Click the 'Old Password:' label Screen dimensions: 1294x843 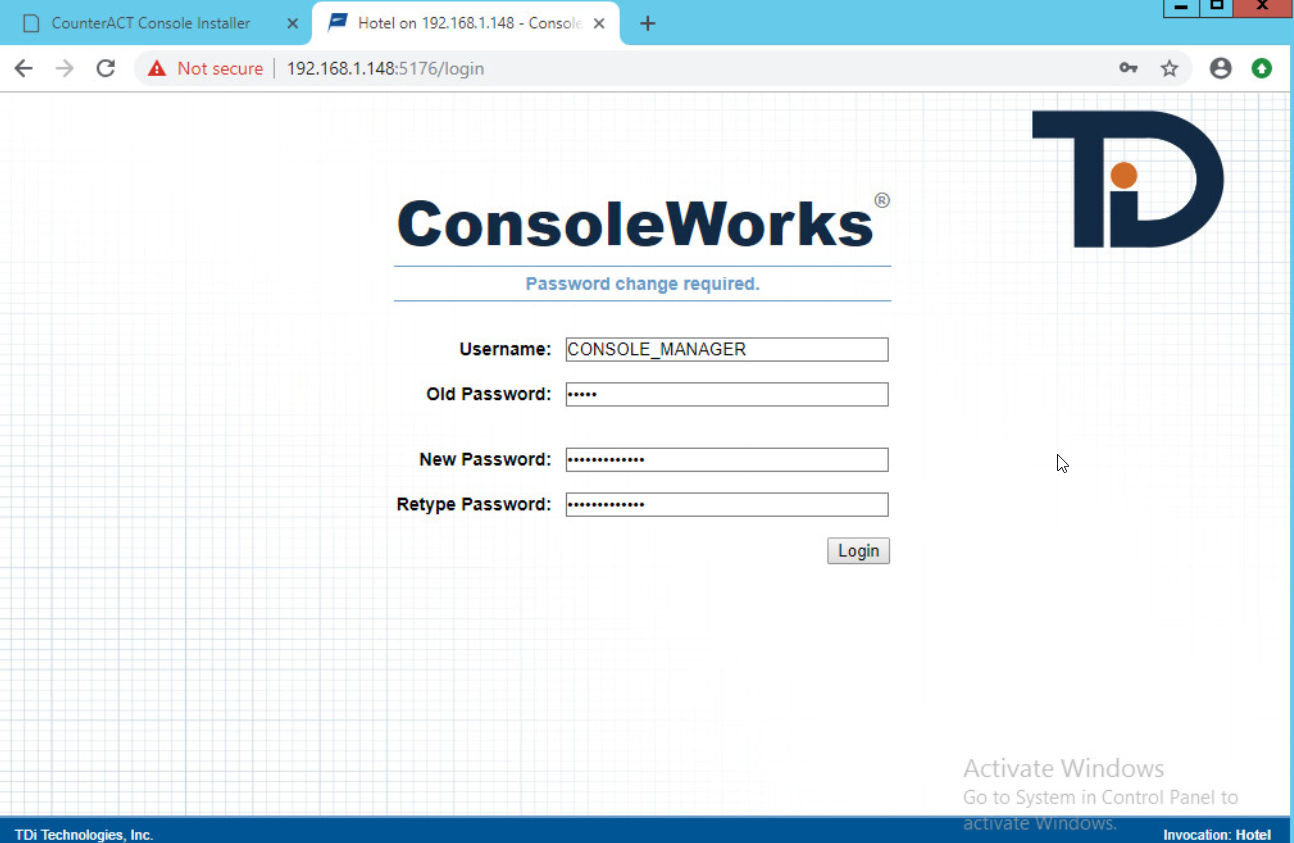[489, 394]
